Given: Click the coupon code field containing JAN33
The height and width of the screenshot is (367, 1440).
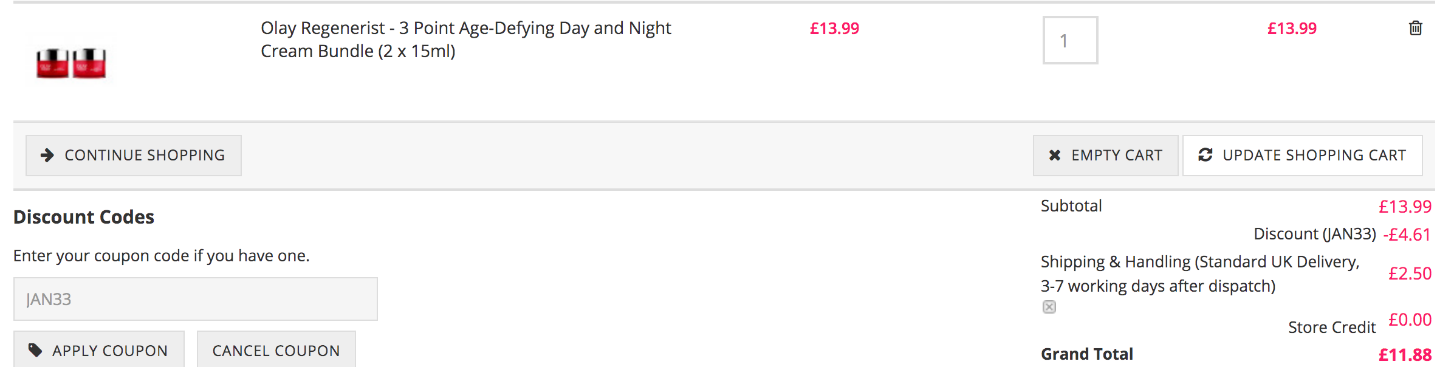Looking at the screenshot, I should (x=195, y=299).
